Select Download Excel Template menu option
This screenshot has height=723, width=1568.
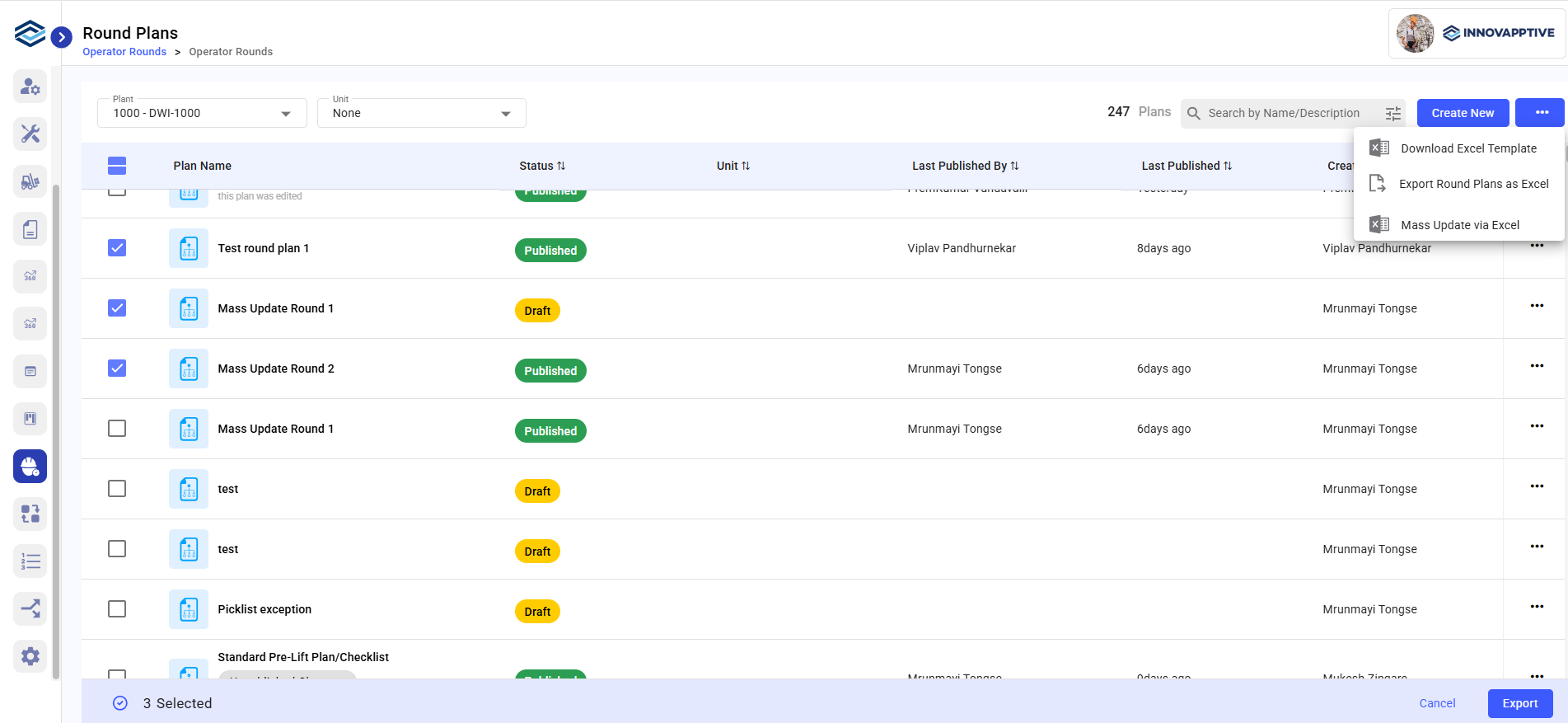(1467, 148)
